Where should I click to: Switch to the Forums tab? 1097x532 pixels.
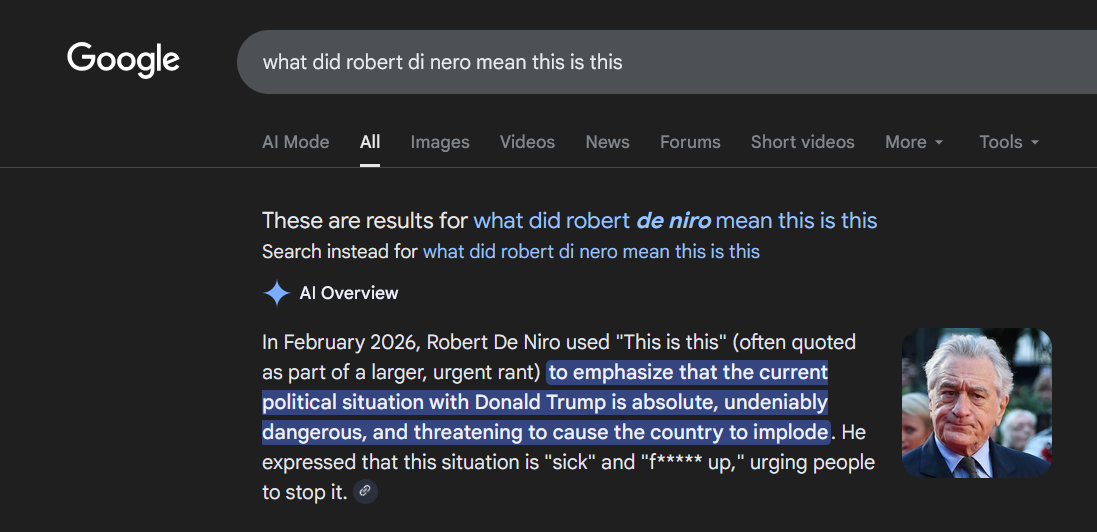click(690, 142)
